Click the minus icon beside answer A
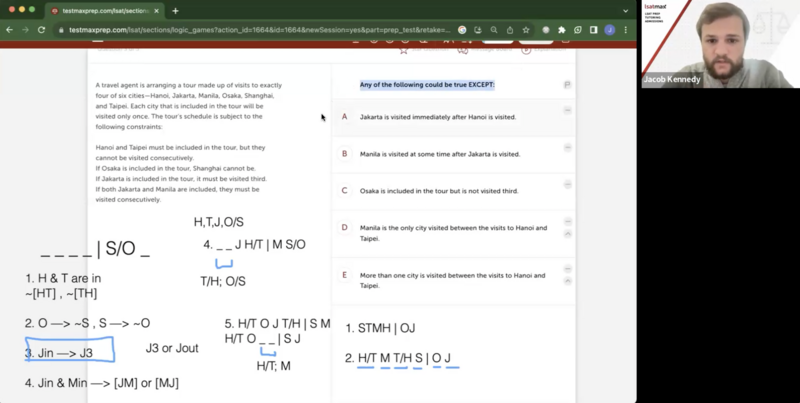The image size is (800, 403). click(567, 110)
